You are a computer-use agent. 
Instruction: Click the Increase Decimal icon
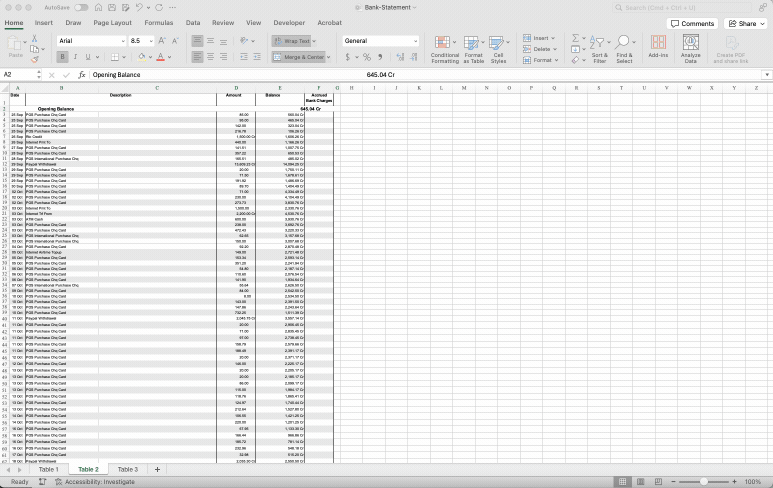[400, 57]
